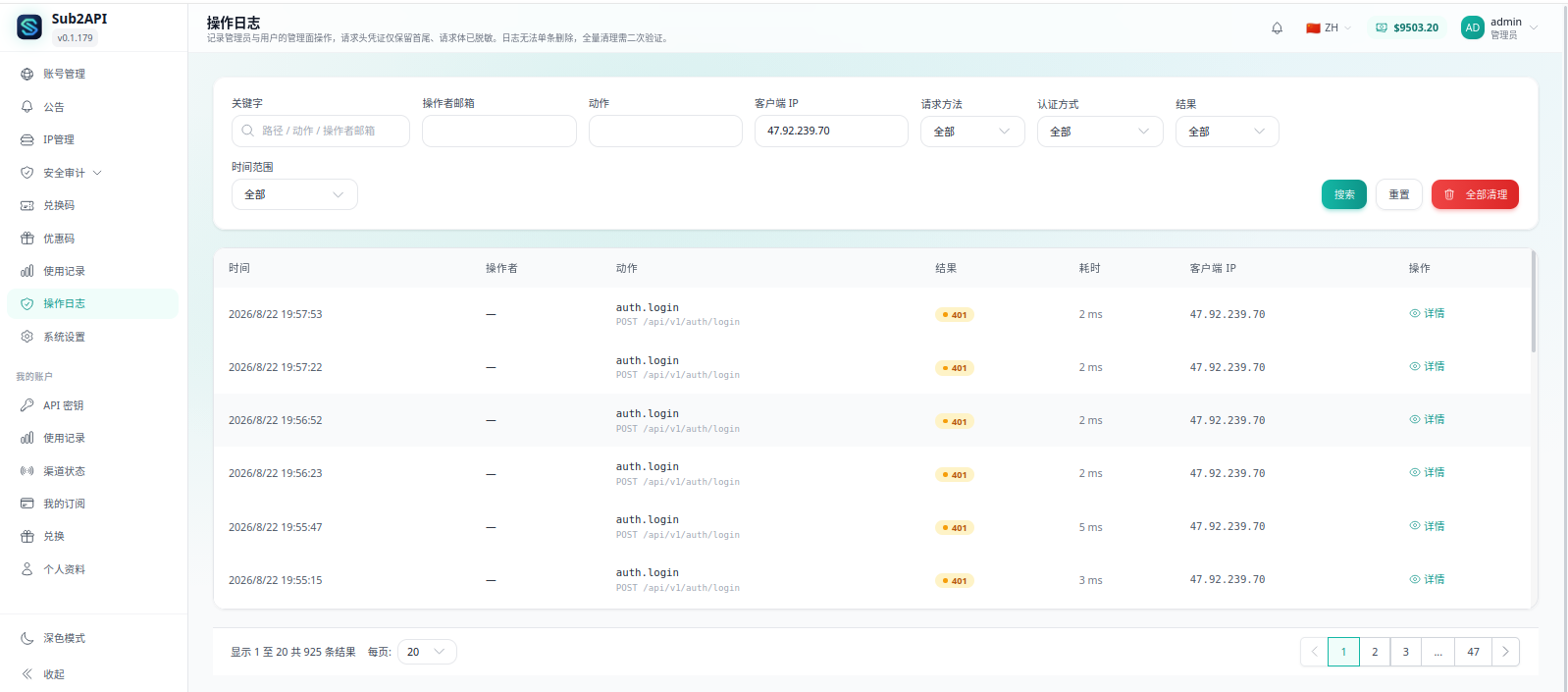Click the China flag language icon
The image size is (1568, 692).
(1313, 27)
